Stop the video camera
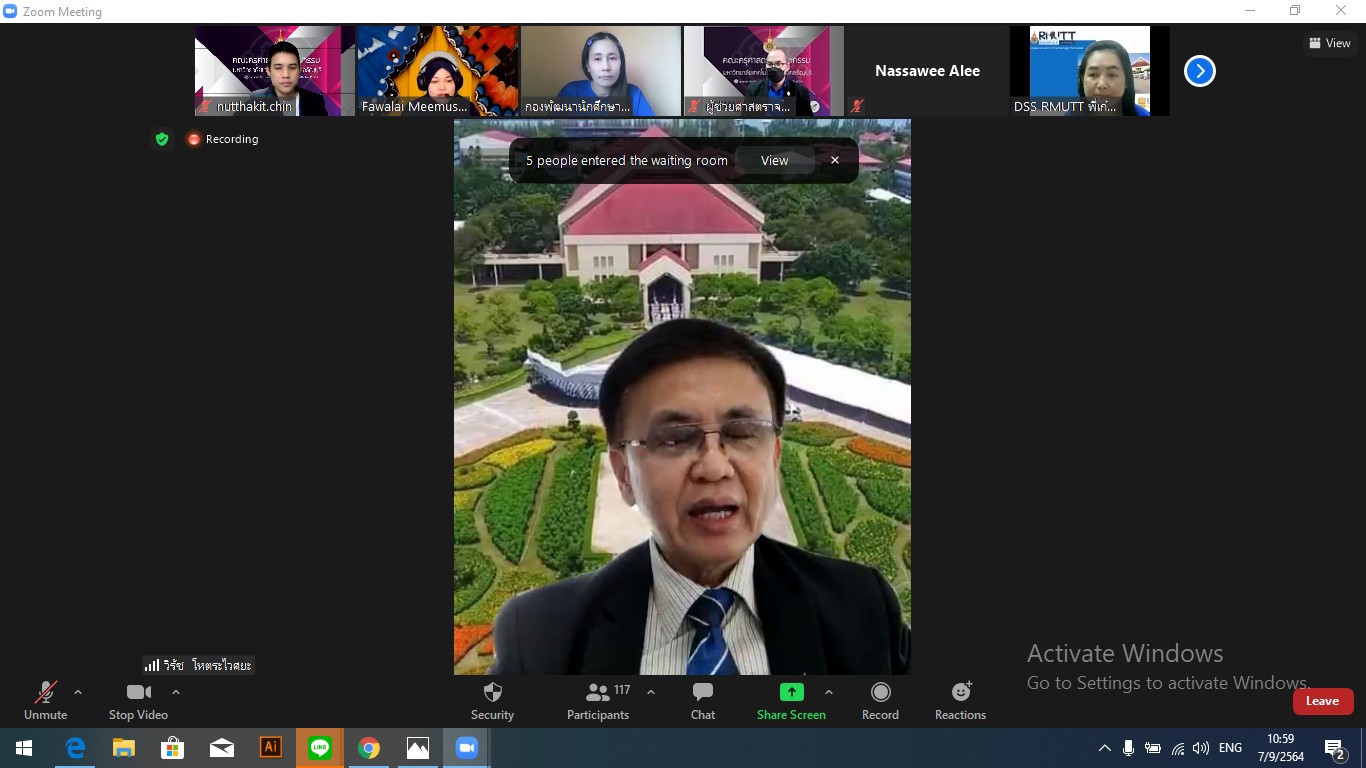The height and width of the screenshot is (768, 1366). click(x=138, y=700)
